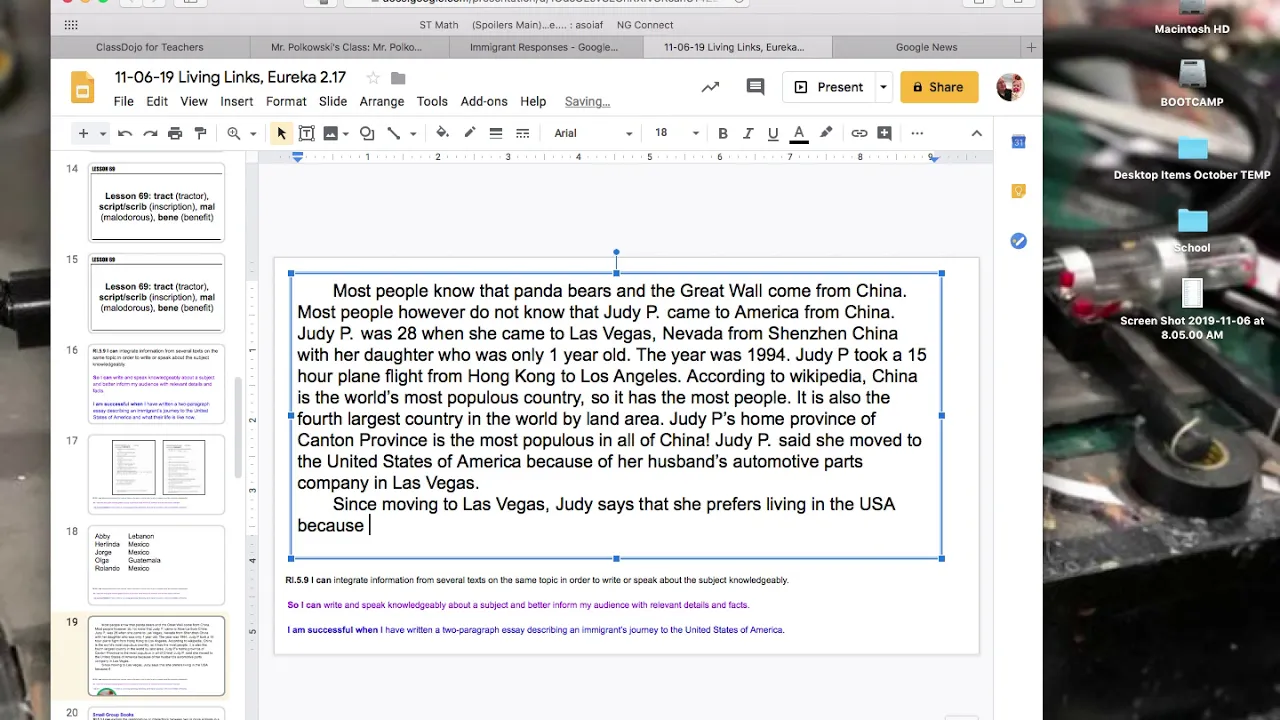The image size is (1280, 720).
Task: Open the line type dropdown arrow
Action: point(413,133)
